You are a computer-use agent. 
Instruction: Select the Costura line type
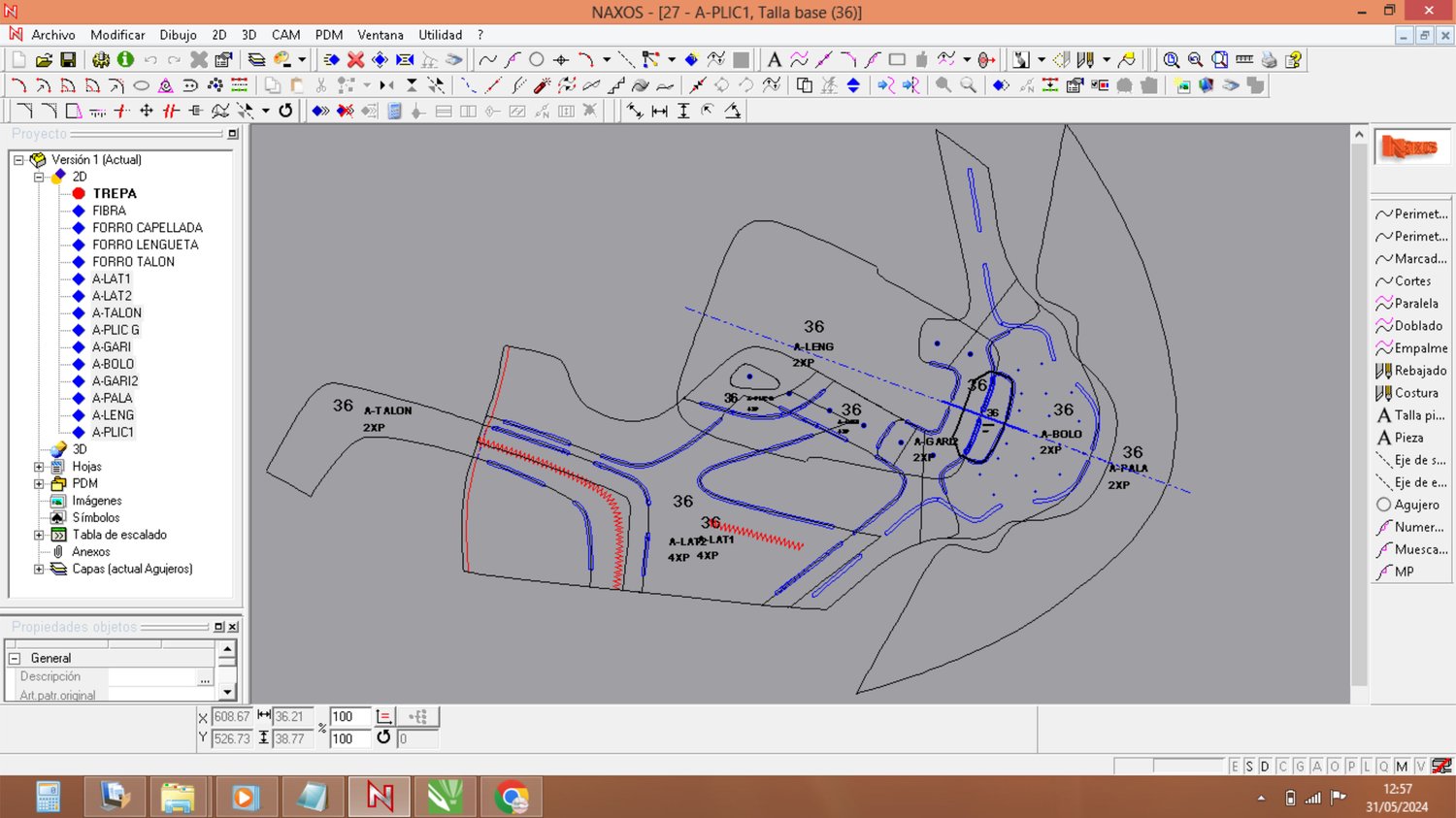click(1415, 393)
